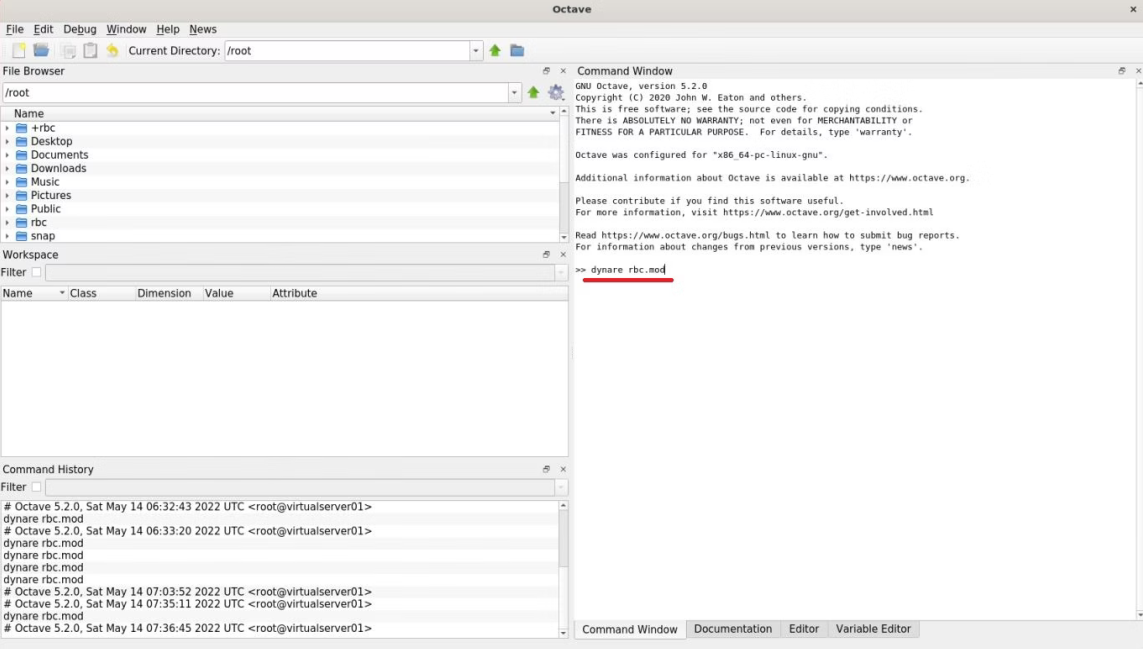Undock the Command Window panel
The image size is (1143, 649).
click(1122, 71)
